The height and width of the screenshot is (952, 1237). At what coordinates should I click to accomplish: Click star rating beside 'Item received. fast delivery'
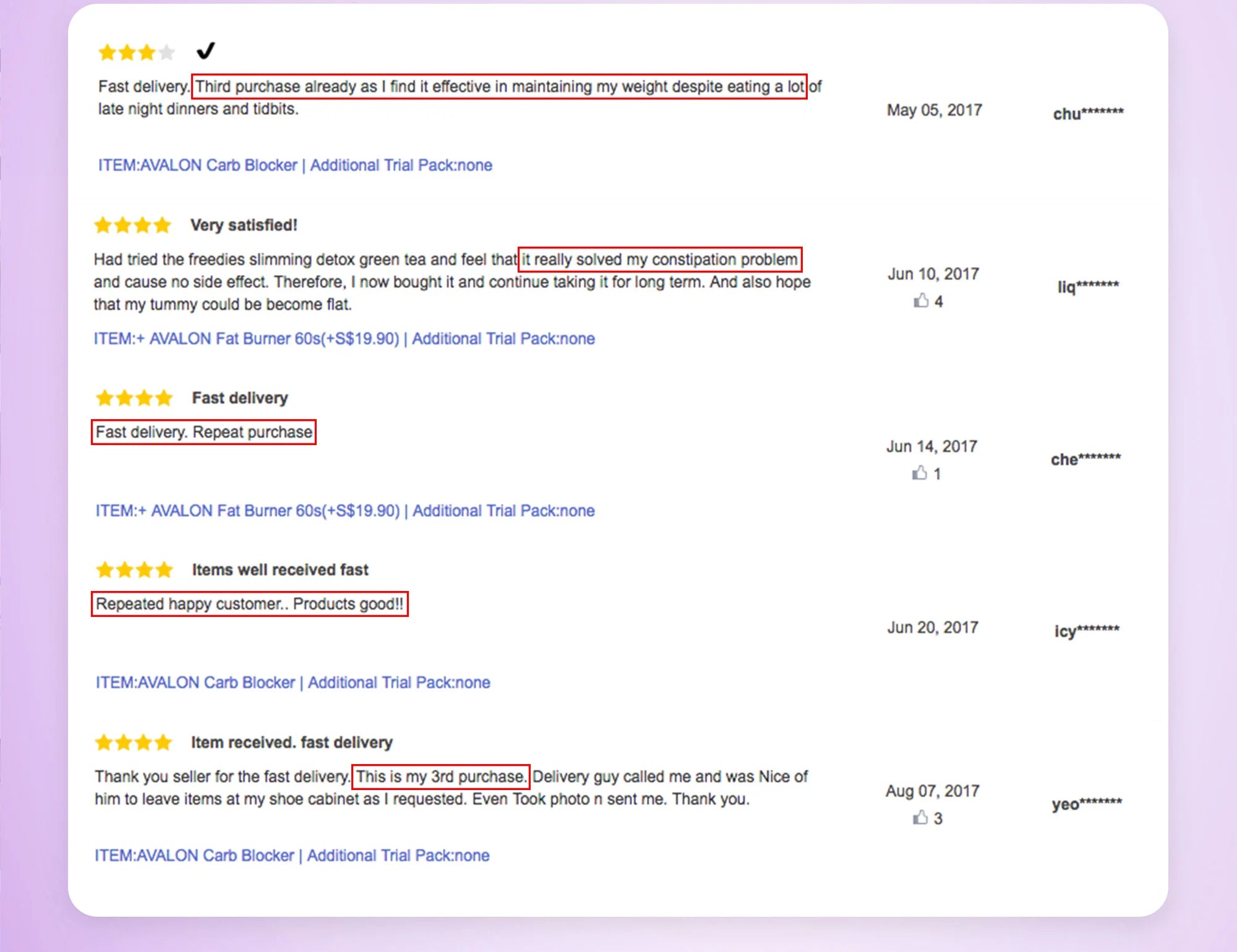click(134, 742)
